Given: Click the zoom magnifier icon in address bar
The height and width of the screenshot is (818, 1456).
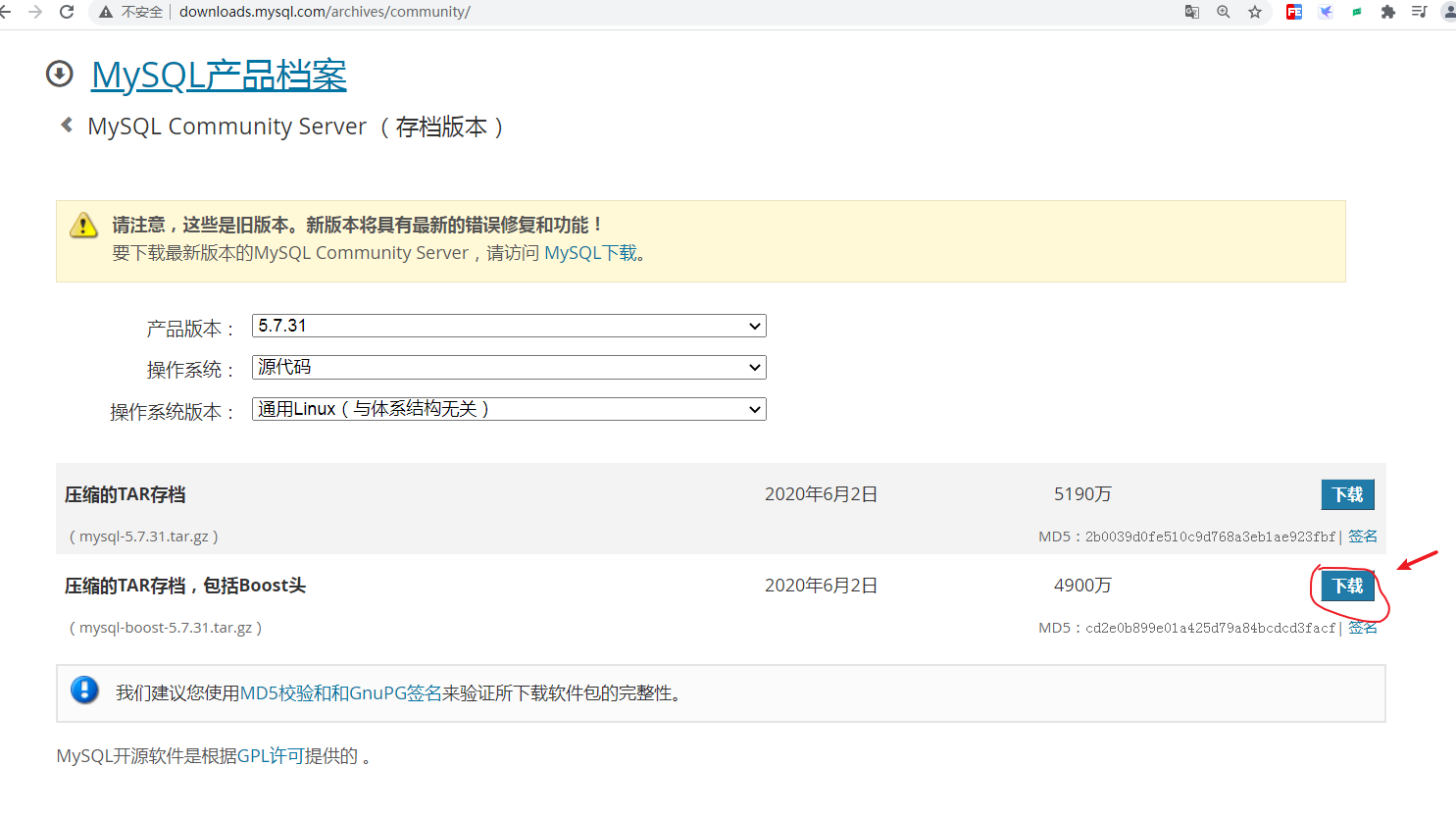Looking at the screenshot, I should pyautogui.click(x=1224, y=12).
